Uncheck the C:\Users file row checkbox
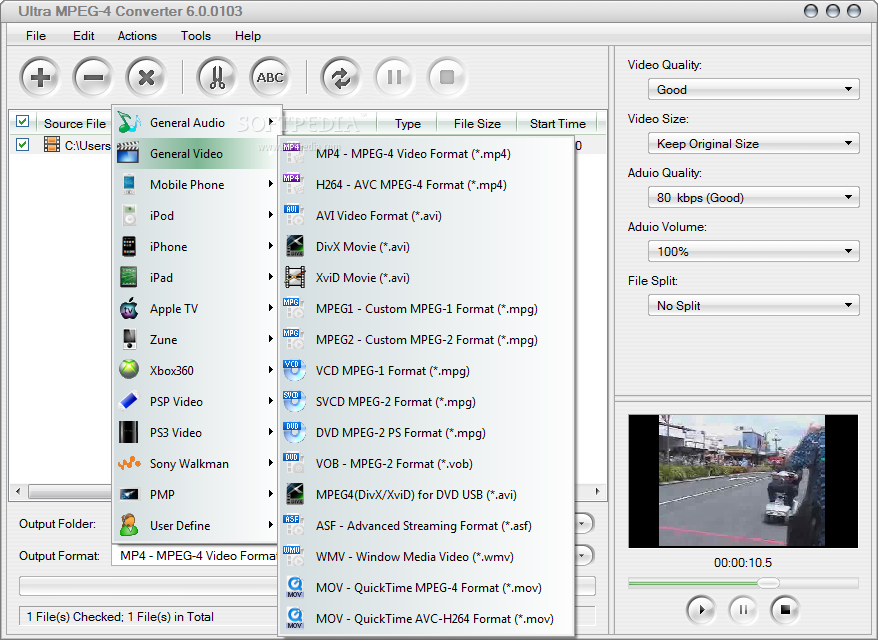 point(22,144)
